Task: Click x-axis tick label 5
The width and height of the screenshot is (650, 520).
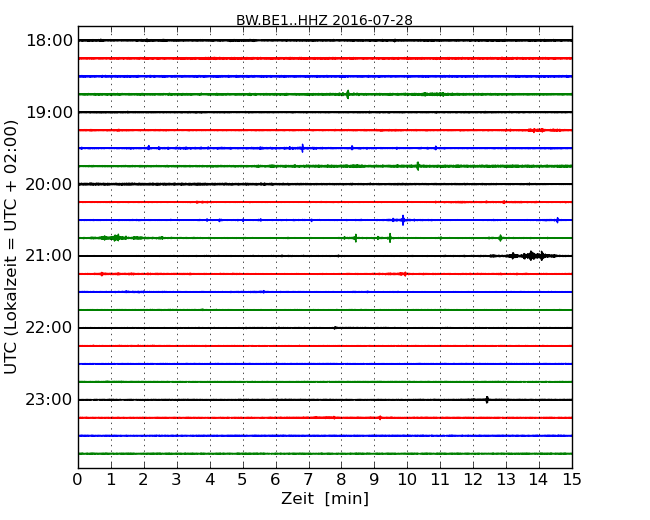Action: click(x=242, y=480)
